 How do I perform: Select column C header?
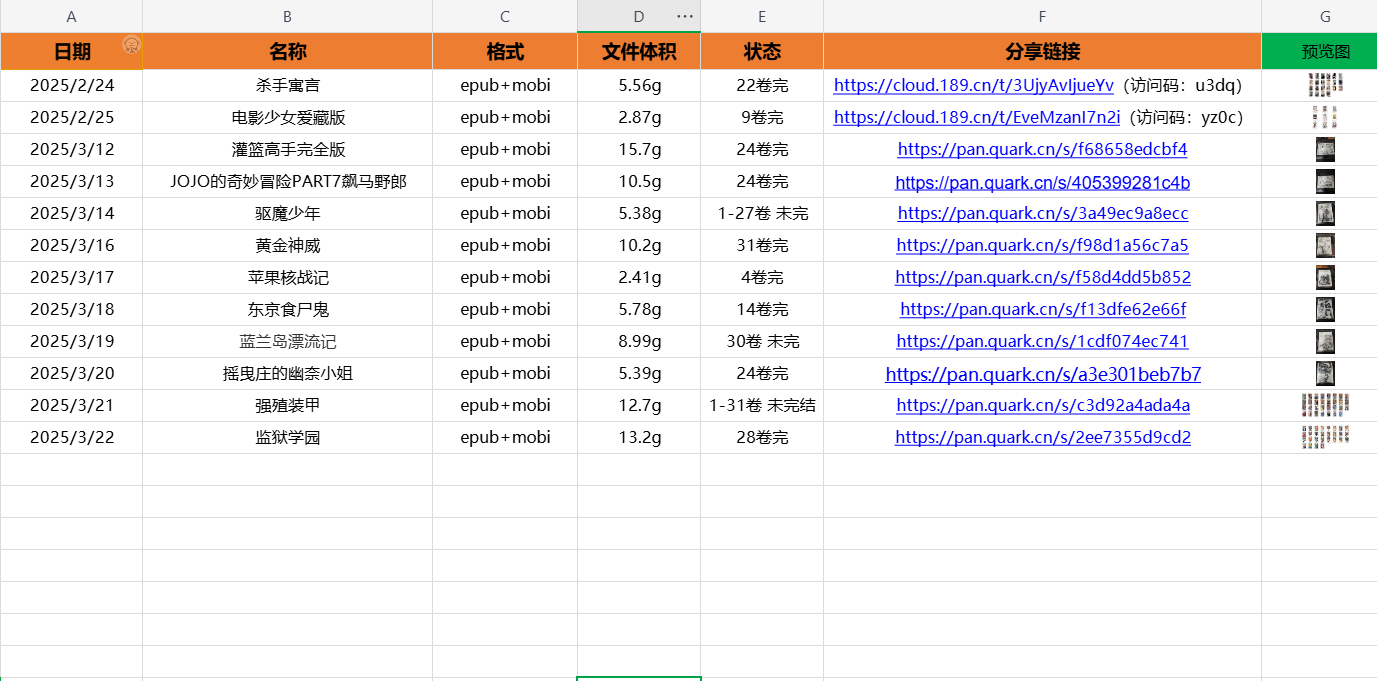click(x=505, y=16)
